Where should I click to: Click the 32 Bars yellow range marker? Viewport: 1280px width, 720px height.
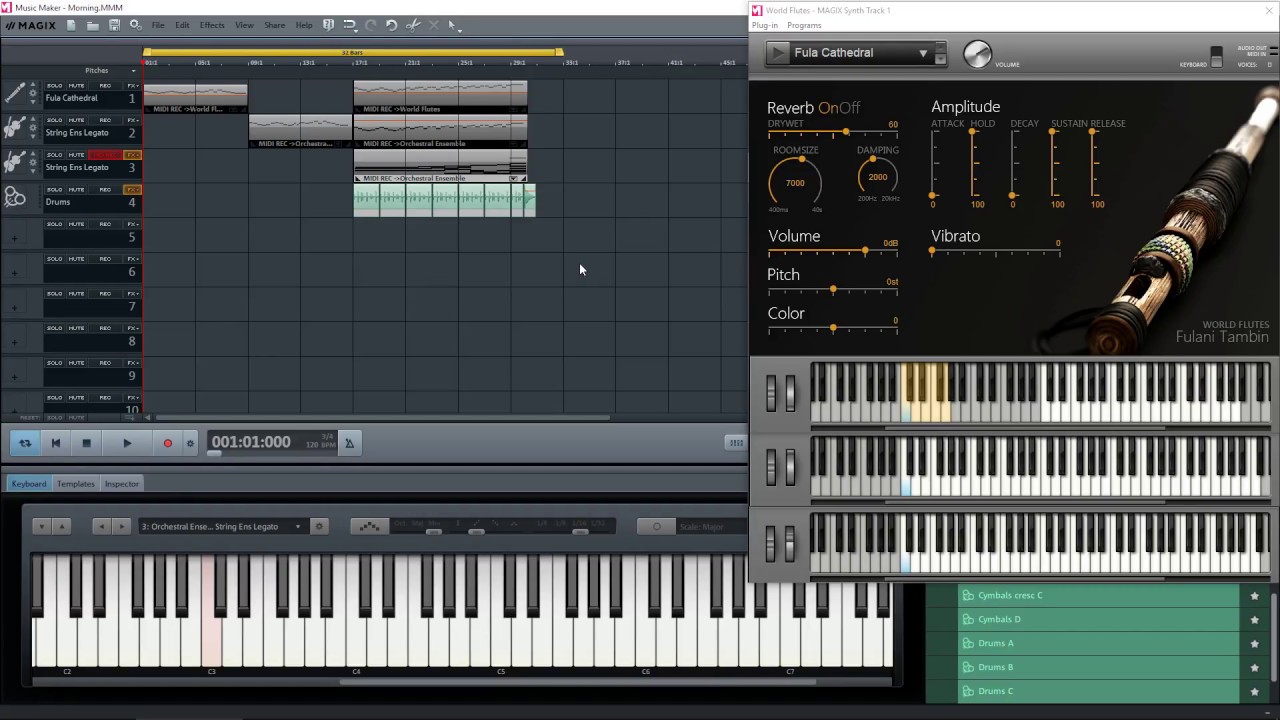click(x=352, y=52)
